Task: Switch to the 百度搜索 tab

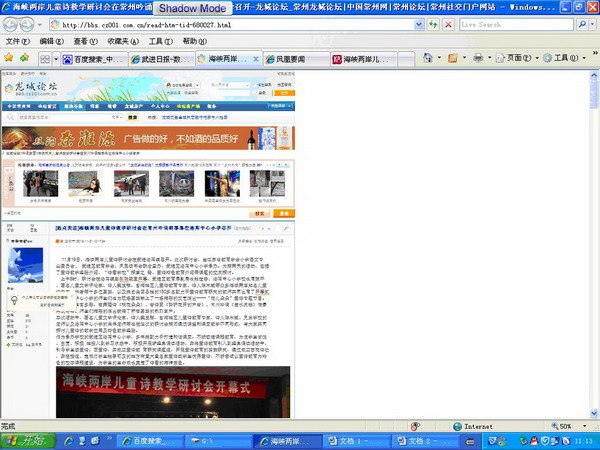Action: click(x=94, y=59)
